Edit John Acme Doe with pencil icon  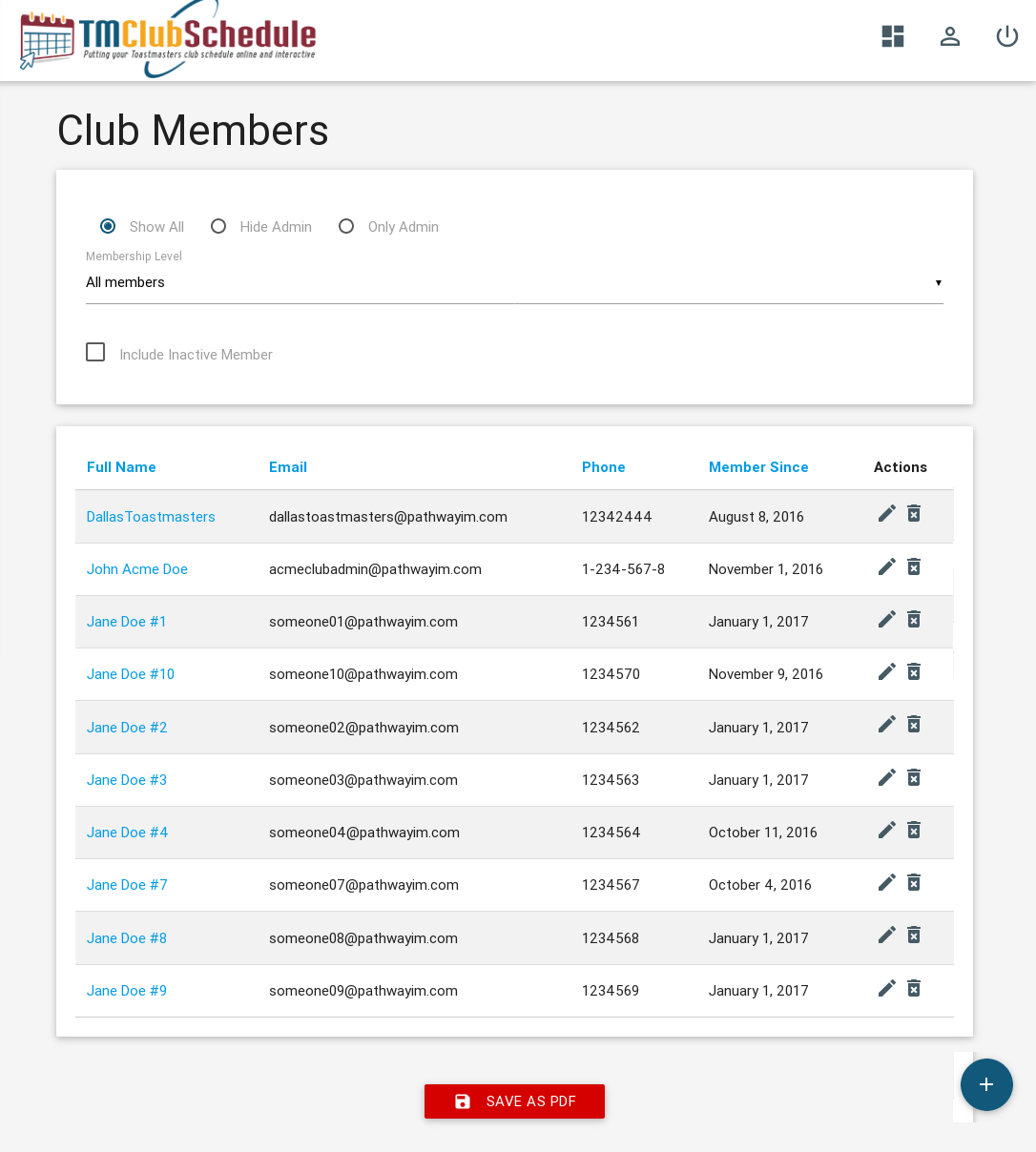pos(887,567)
